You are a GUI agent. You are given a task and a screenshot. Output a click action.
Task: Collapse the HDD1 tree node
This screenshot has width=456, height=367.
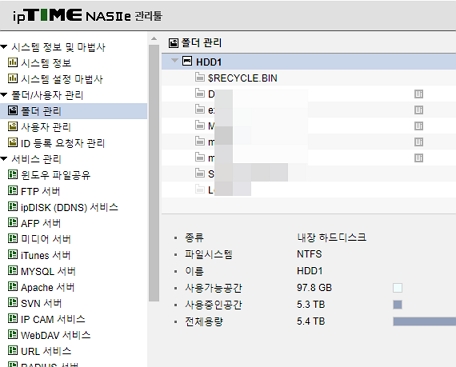tap(174, 61)
